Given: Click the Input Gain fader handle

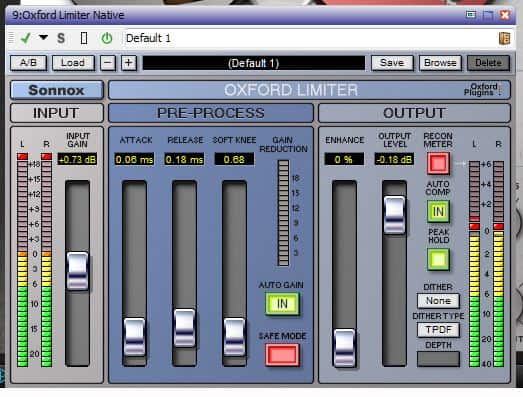Looking at the screenshot, I should [77, 271].
